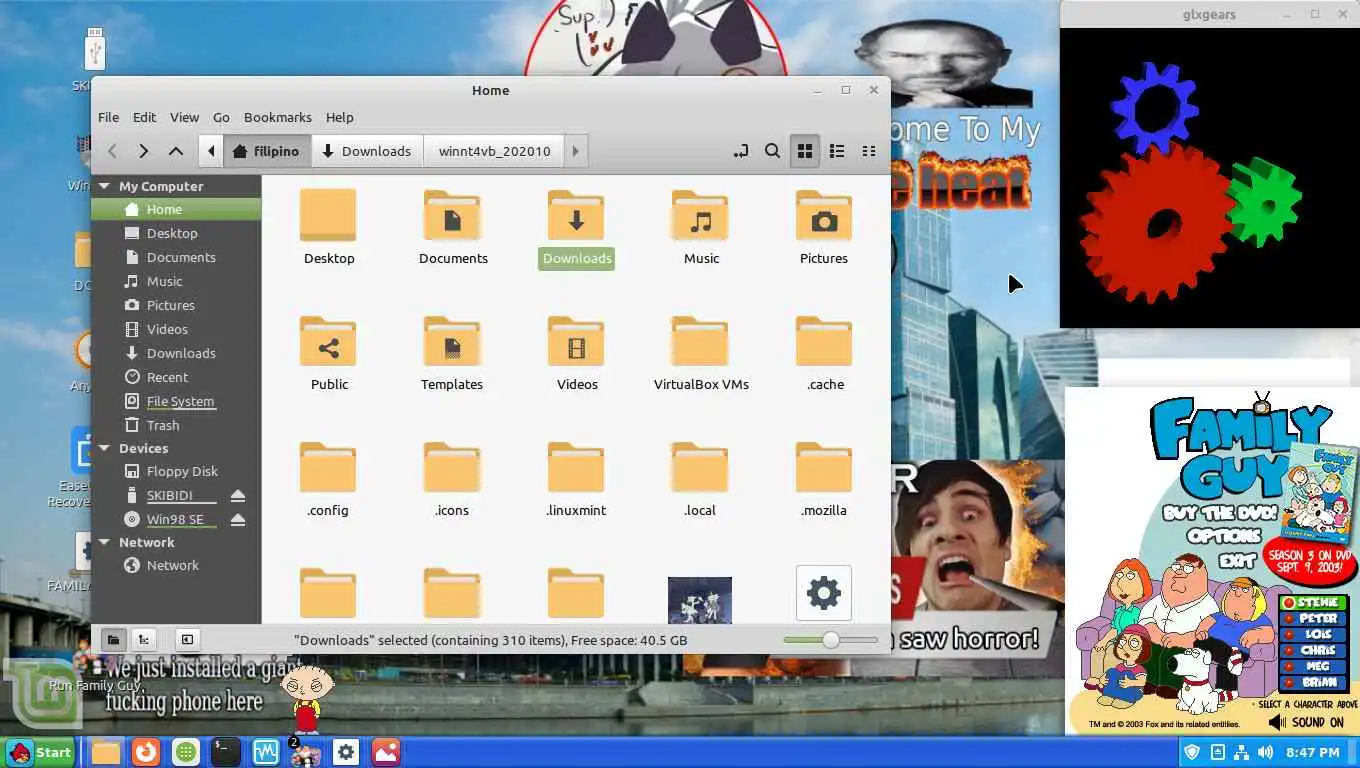This screenshot has height=768, width=1360.
Task: Eject the SKIBIDI drive
Action: (x=237, y=496)
